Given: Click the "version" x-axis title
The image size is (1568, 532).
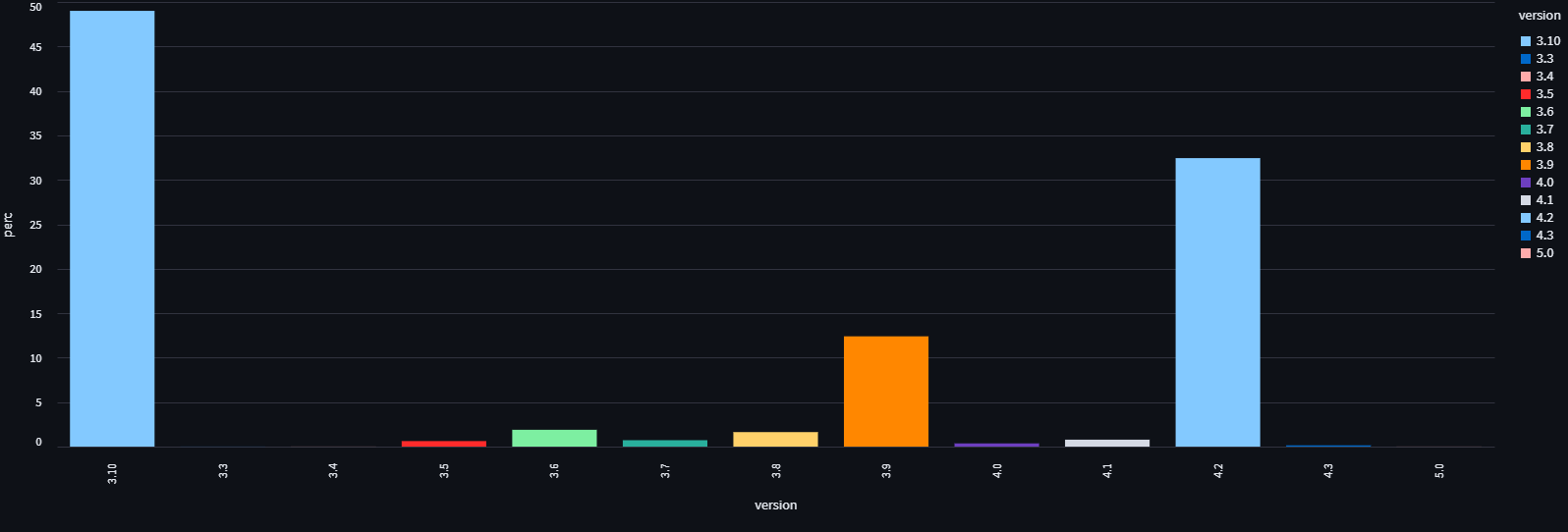Looking at the screenshot, I should (x=775, y=505).
